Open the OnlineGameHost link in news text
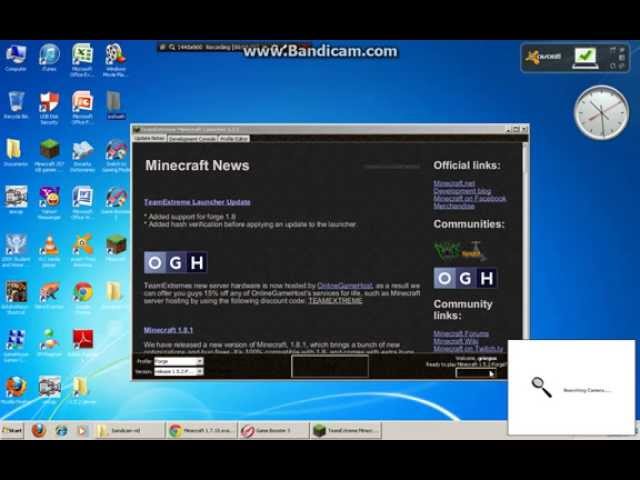This screenshot has width=640, height=480. click(345, 286)
